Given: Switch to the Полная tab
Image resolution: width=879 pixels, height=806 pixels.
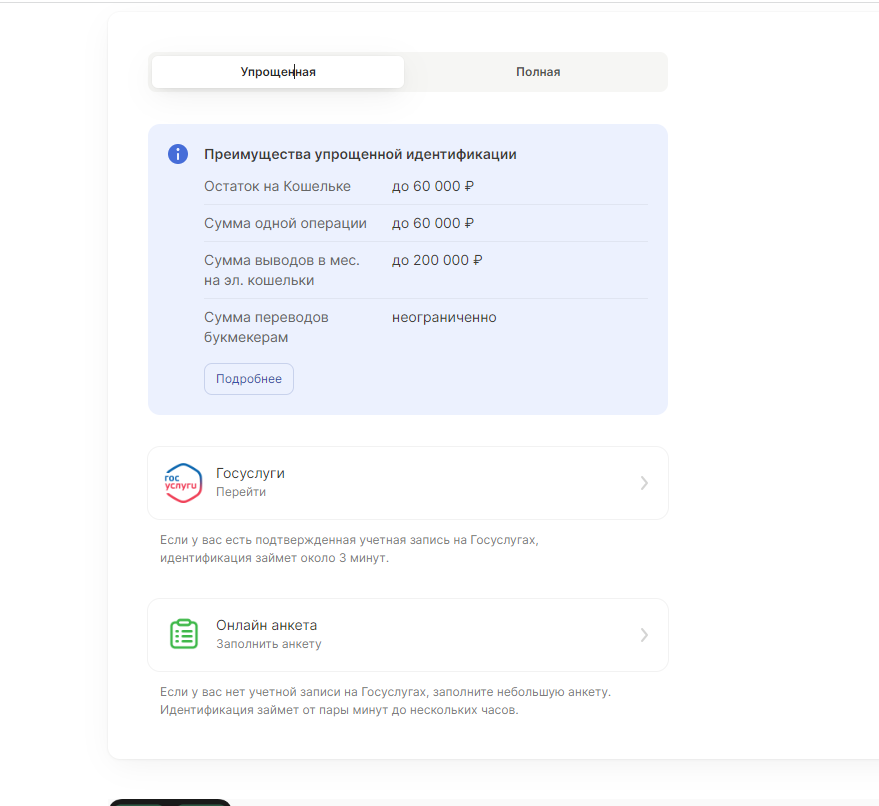Looking at the screenshot, I should pos(538,72).
